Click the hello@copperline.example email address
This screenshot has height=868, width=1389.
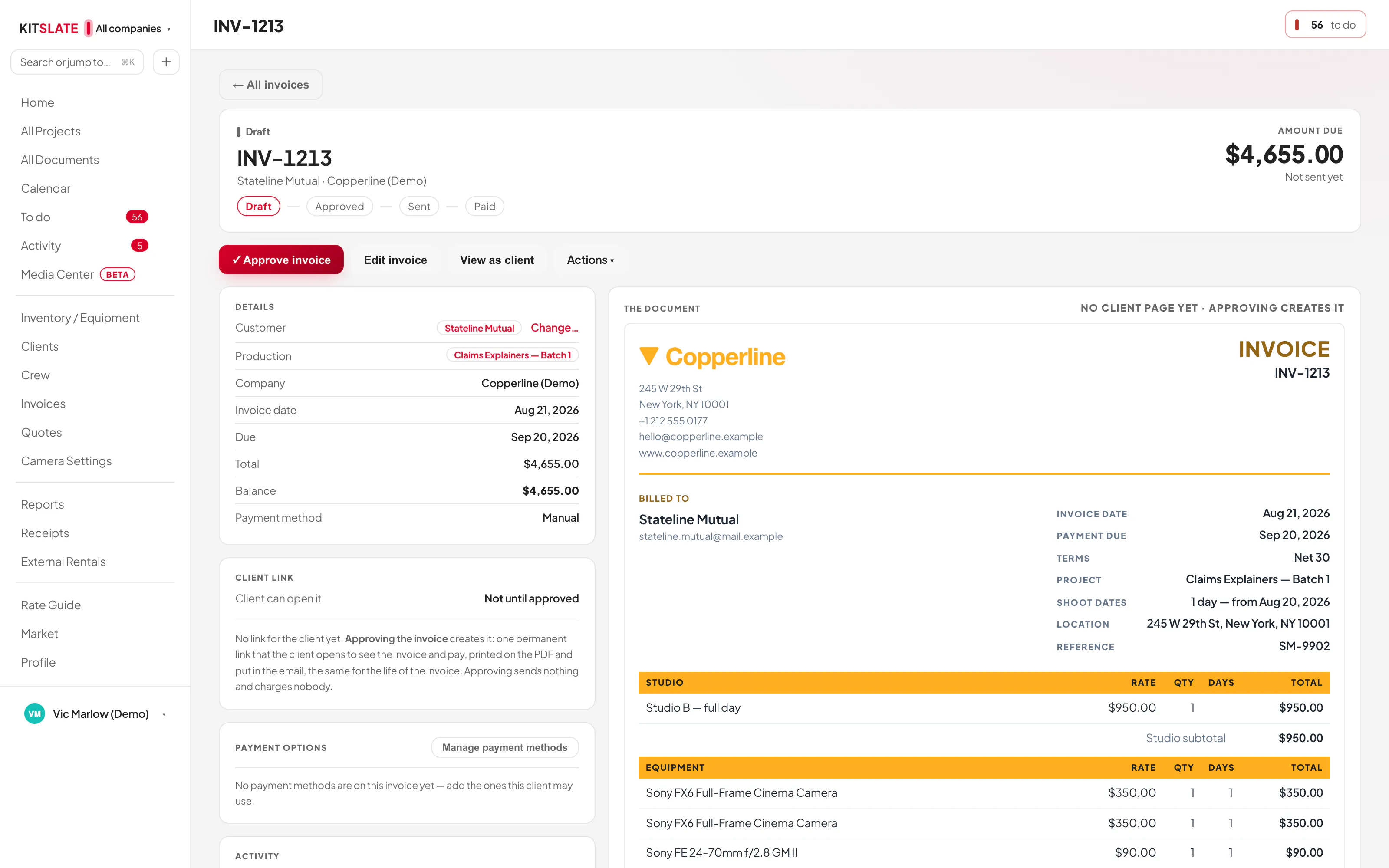[x=701, y=437]
